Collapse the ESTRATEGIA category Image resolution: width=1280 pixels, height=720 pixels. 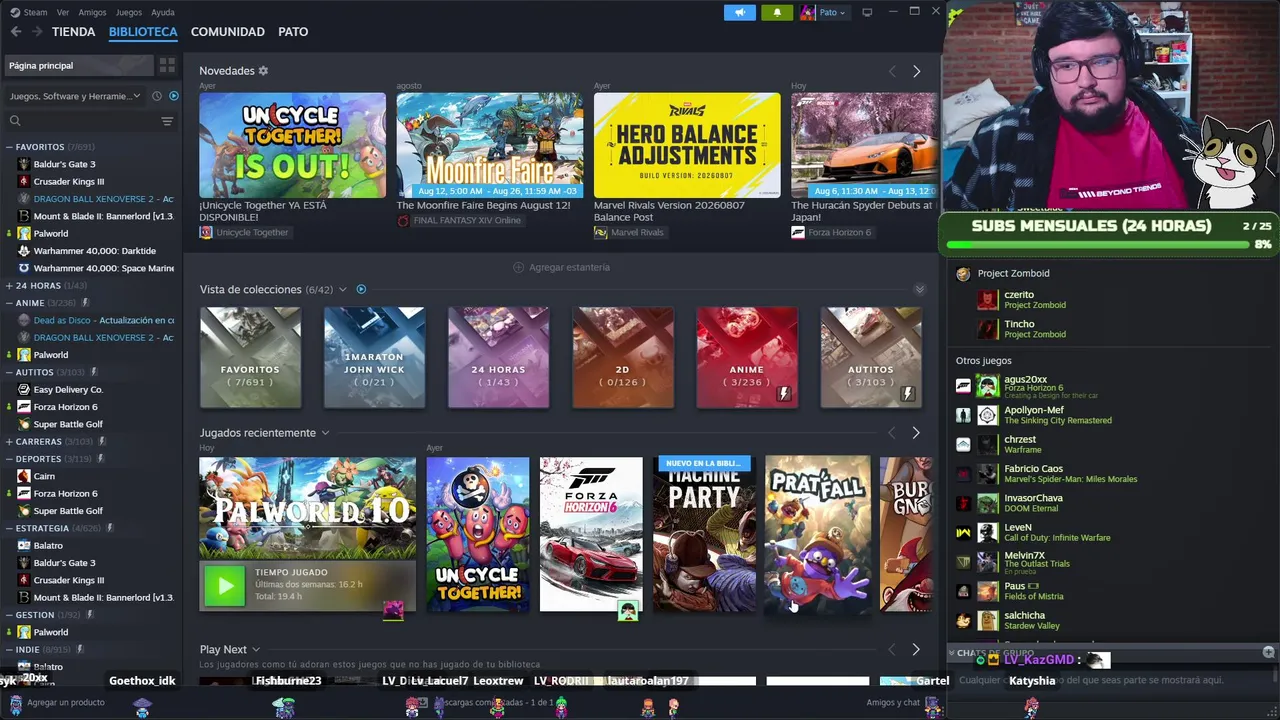pos(9,528)
